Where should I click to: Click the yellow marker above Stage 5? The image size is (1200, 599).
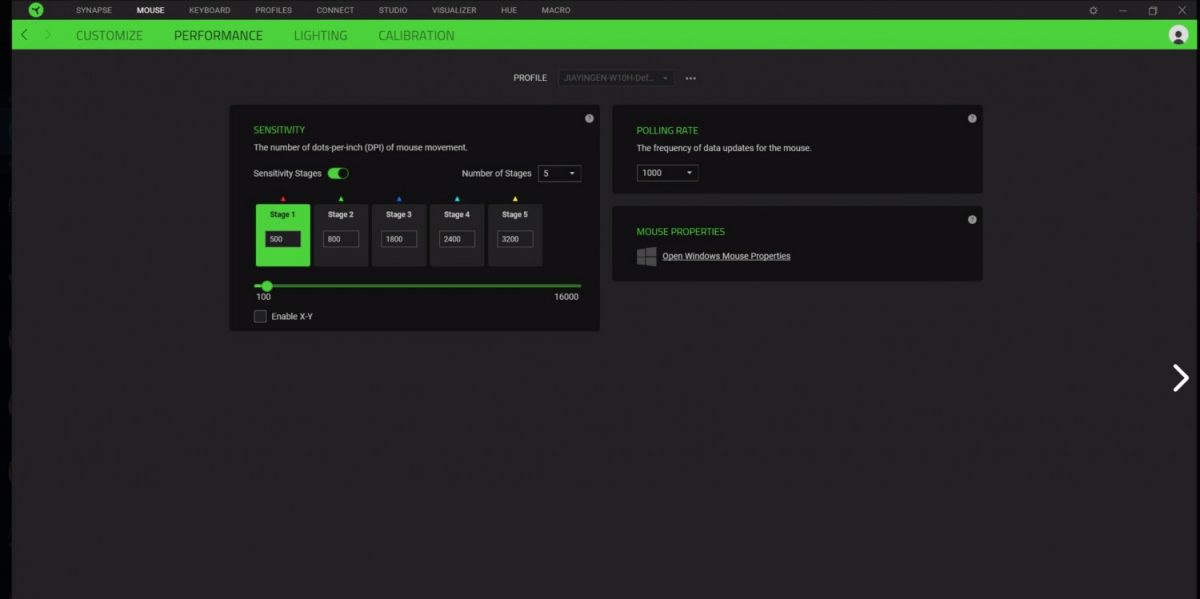click(x=515, y=199)
